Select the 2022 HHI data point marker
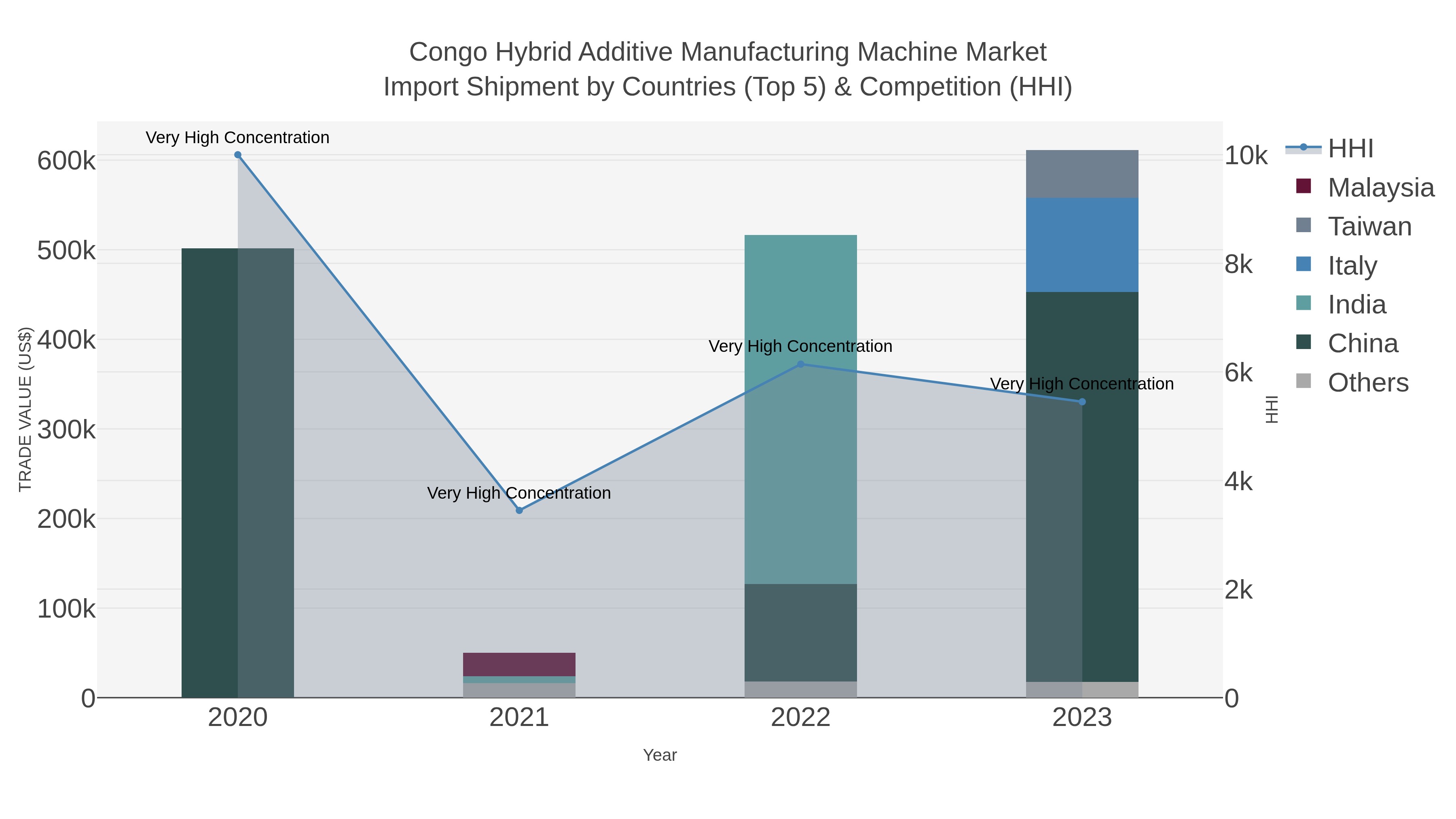 (800, 364)
